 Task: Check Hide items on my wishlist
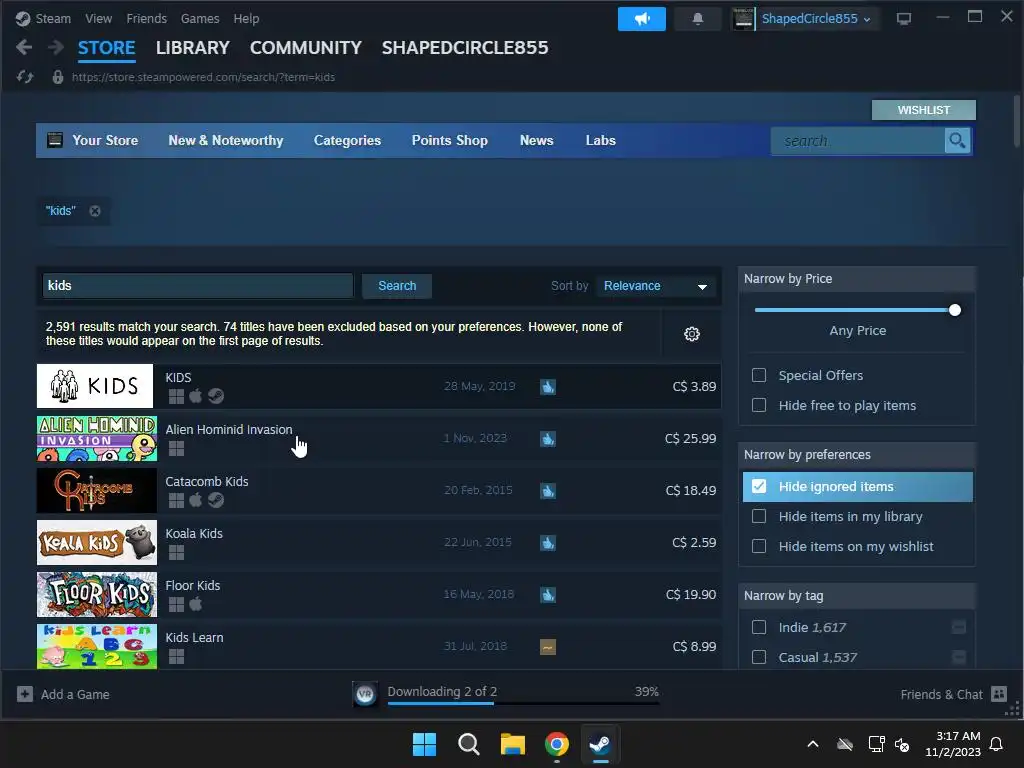(x=759, y=547)
